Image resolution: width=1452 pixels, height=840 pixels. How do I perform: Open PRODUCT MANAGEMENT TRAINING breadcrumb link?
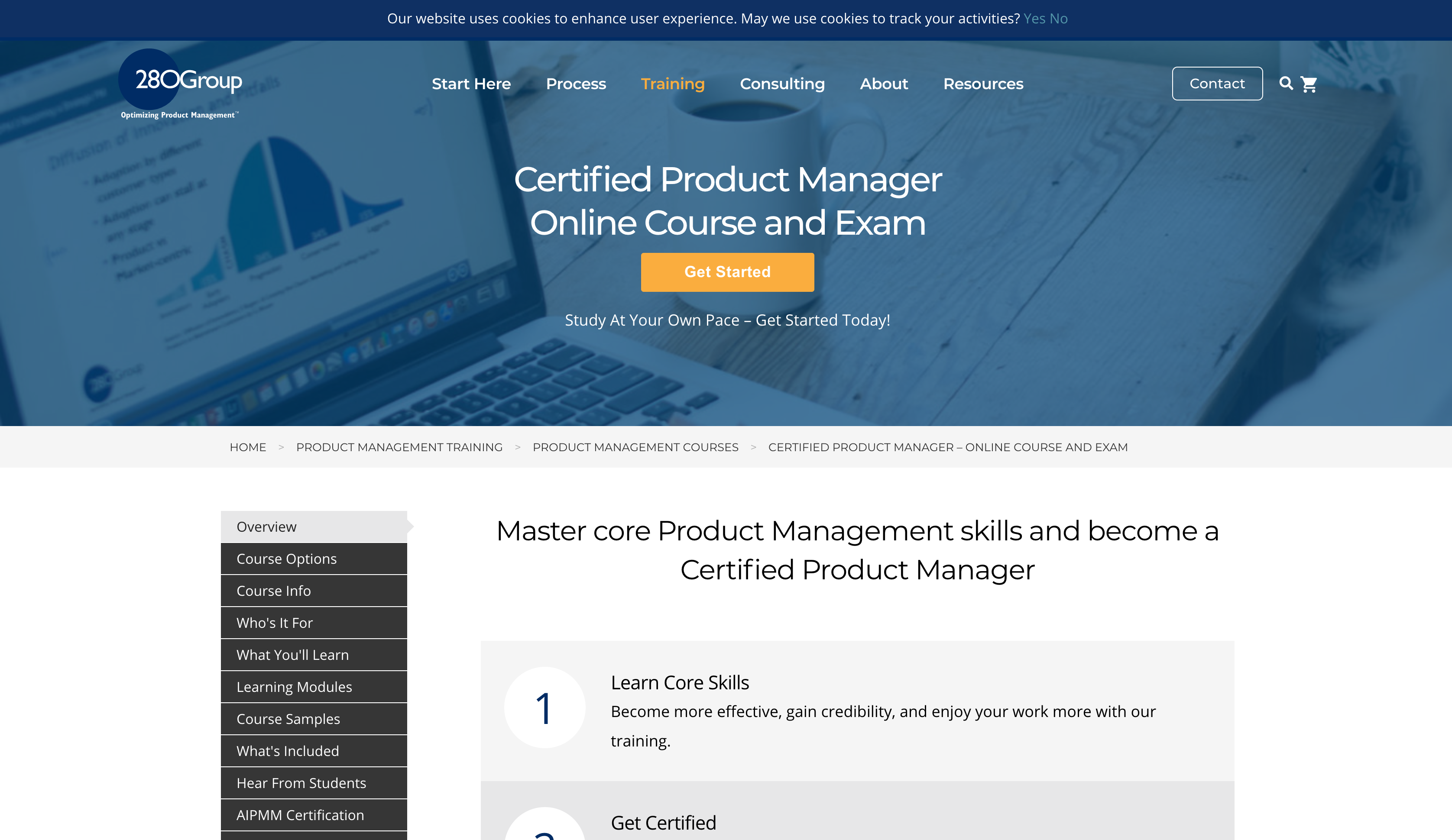[399, 446]
